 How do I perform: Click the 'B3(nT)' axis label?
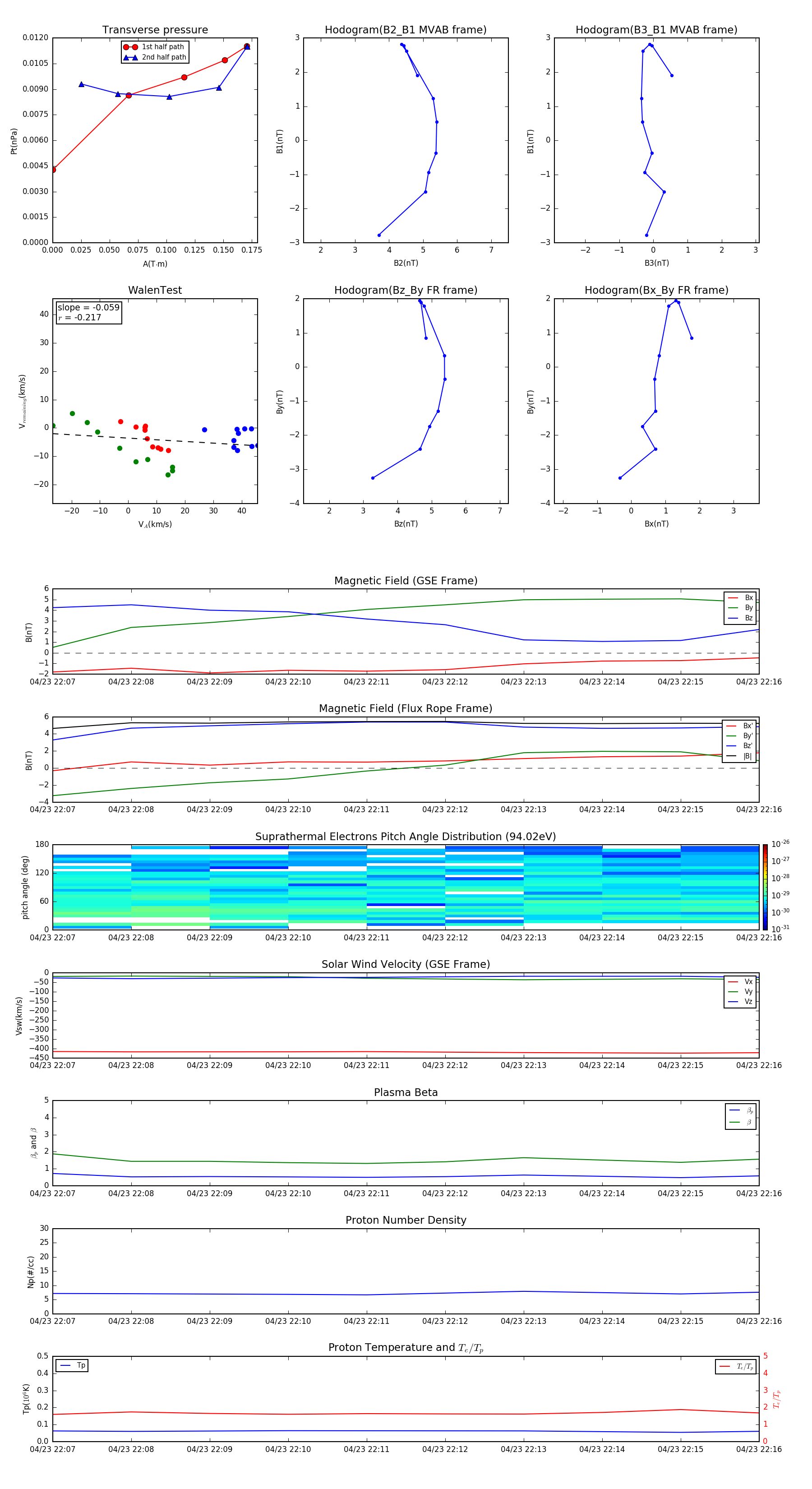(x=656, y=263)
